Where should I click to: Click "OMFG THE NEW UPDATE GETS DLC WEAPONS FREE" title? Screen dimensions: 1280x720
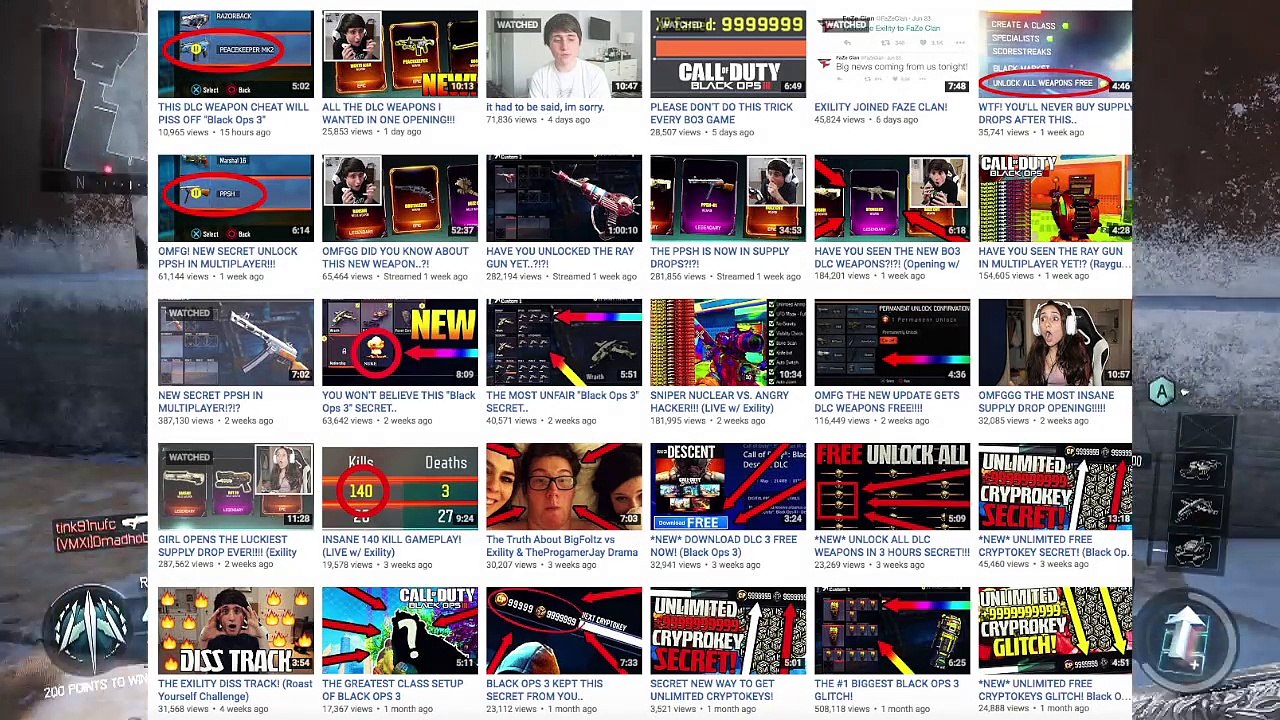pyautogui.click(x=887, y=401)
